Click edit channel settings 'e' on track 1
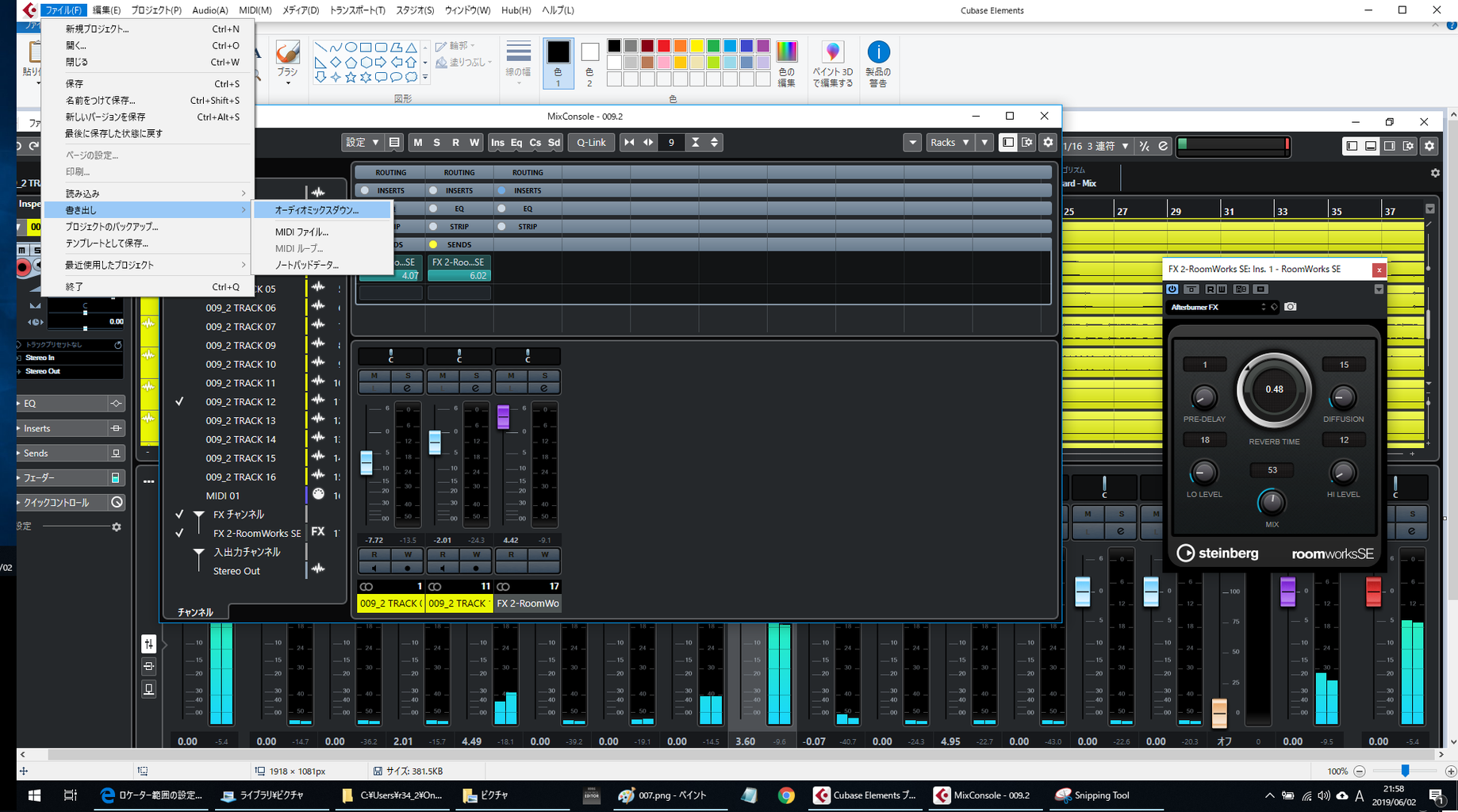This screenshot has width=1458, height=812. click(x=408, y=388)
